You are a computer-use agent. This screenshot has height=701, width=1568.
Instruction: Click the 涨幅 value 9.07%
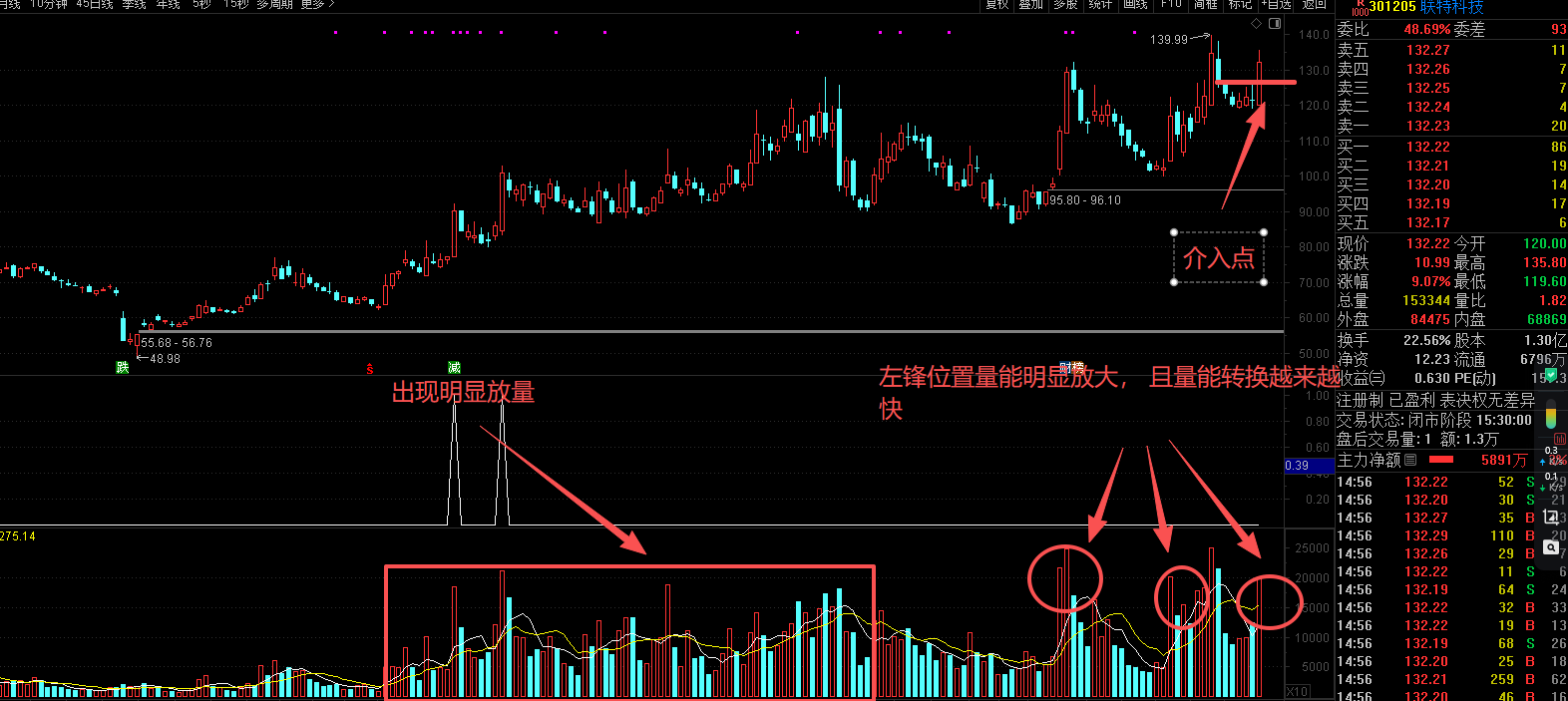coord(1430,281)
